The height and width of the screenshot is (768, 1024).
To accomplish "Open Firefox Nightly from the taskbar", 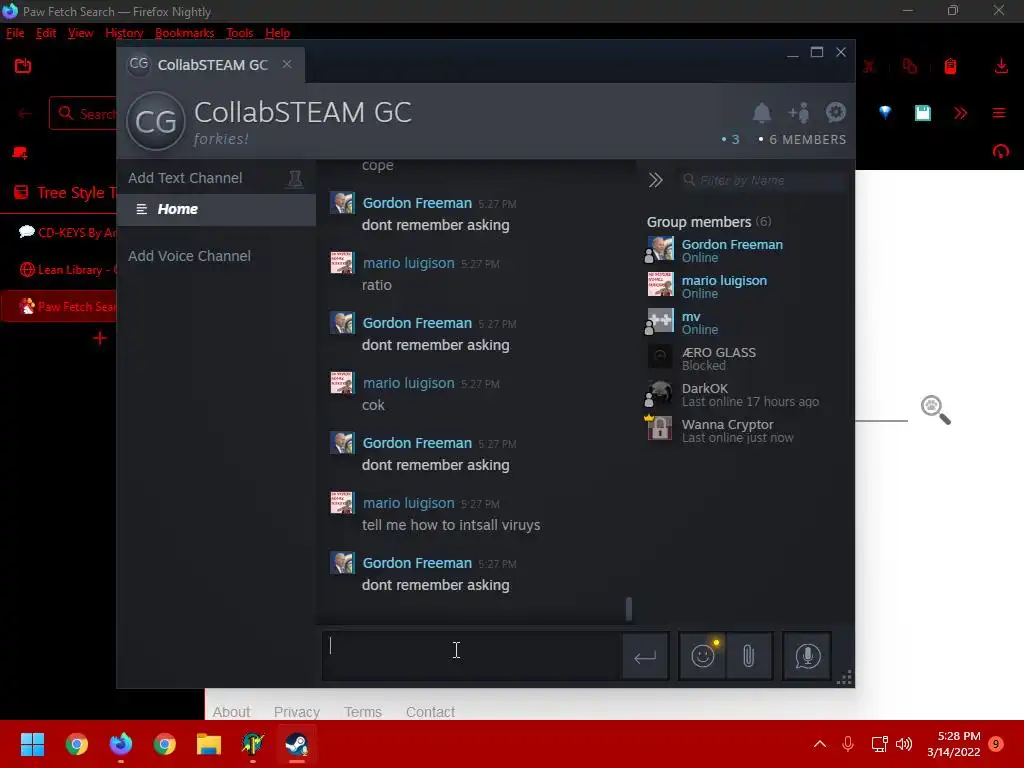I will 120,744.
